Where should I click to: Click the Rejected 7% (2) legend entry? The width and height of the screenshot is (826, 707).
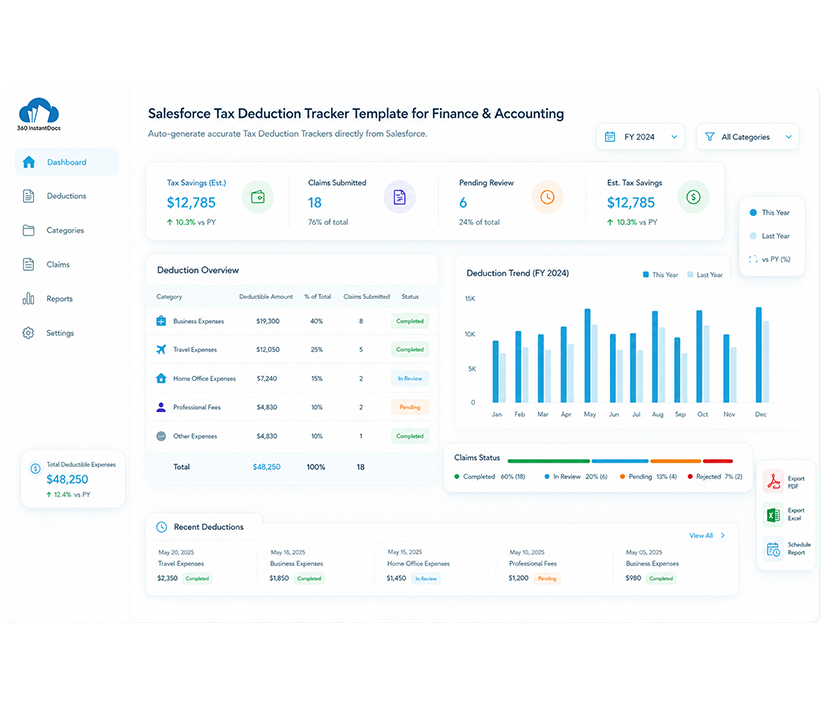pos(715,477)
